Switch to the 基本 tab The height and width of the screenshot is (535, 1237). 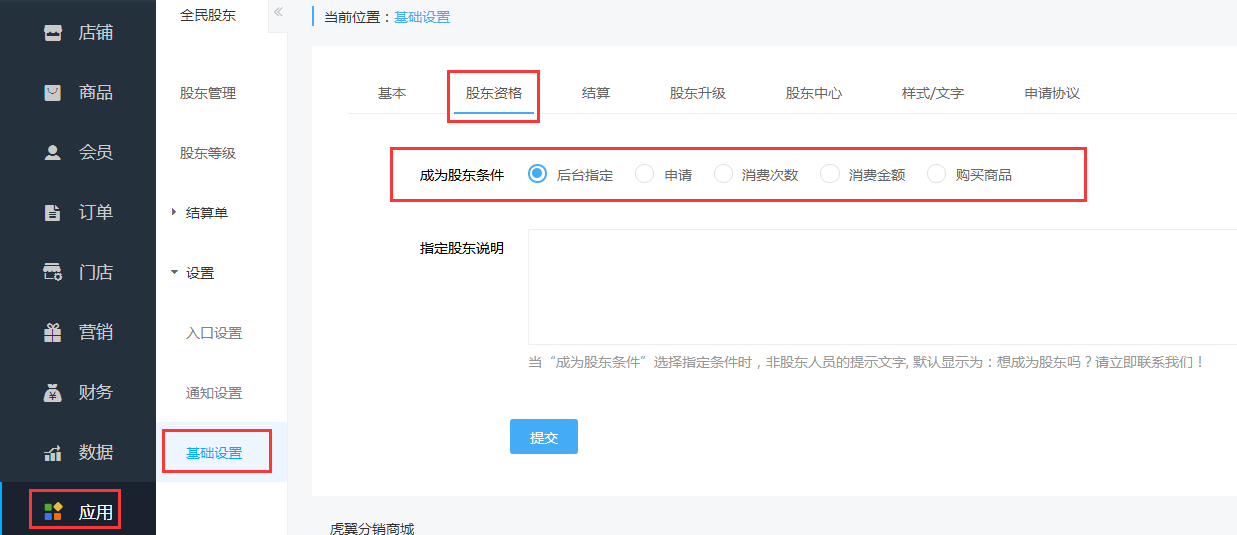click(x=392, y=93)
